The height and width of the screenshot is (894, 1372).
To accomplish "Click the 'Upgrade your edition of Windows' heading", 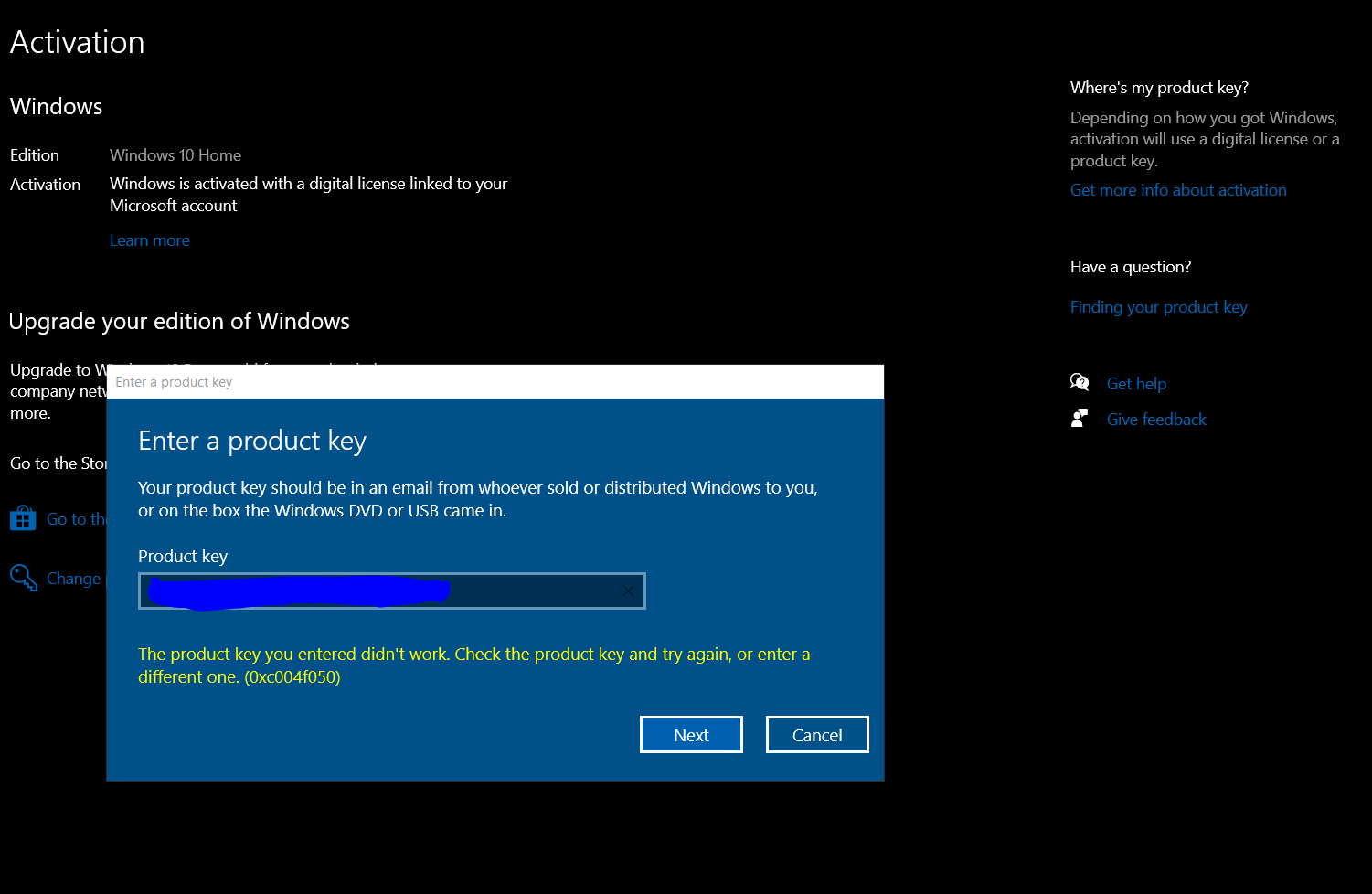I will (179, 322).
